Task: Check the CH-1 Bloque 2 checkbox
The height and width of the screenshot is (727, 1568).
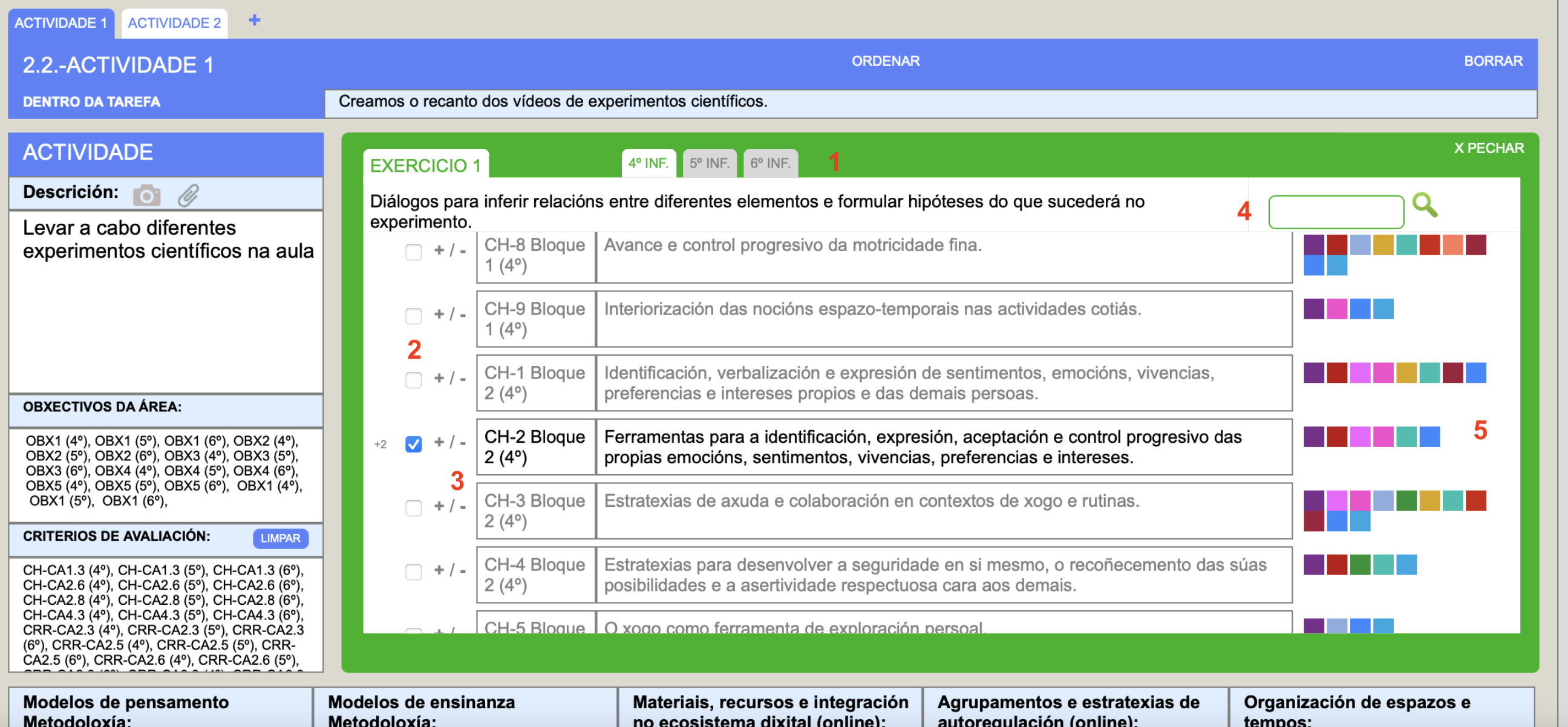Action: tap(413, 380)
